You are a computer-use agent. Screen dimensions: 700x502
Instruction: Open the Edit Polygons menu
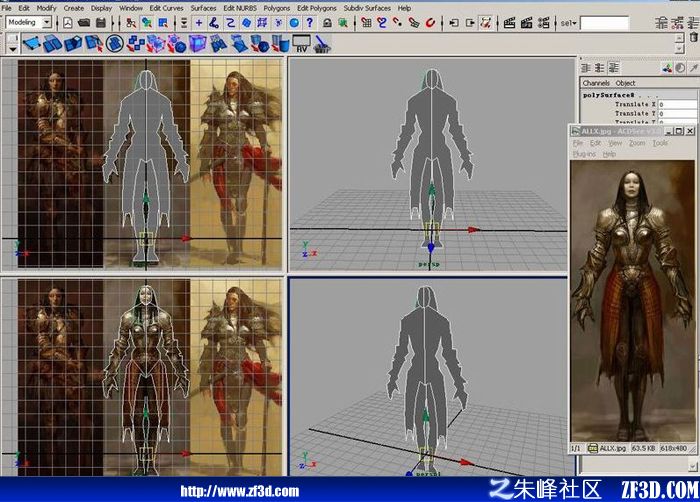[317, 8]
